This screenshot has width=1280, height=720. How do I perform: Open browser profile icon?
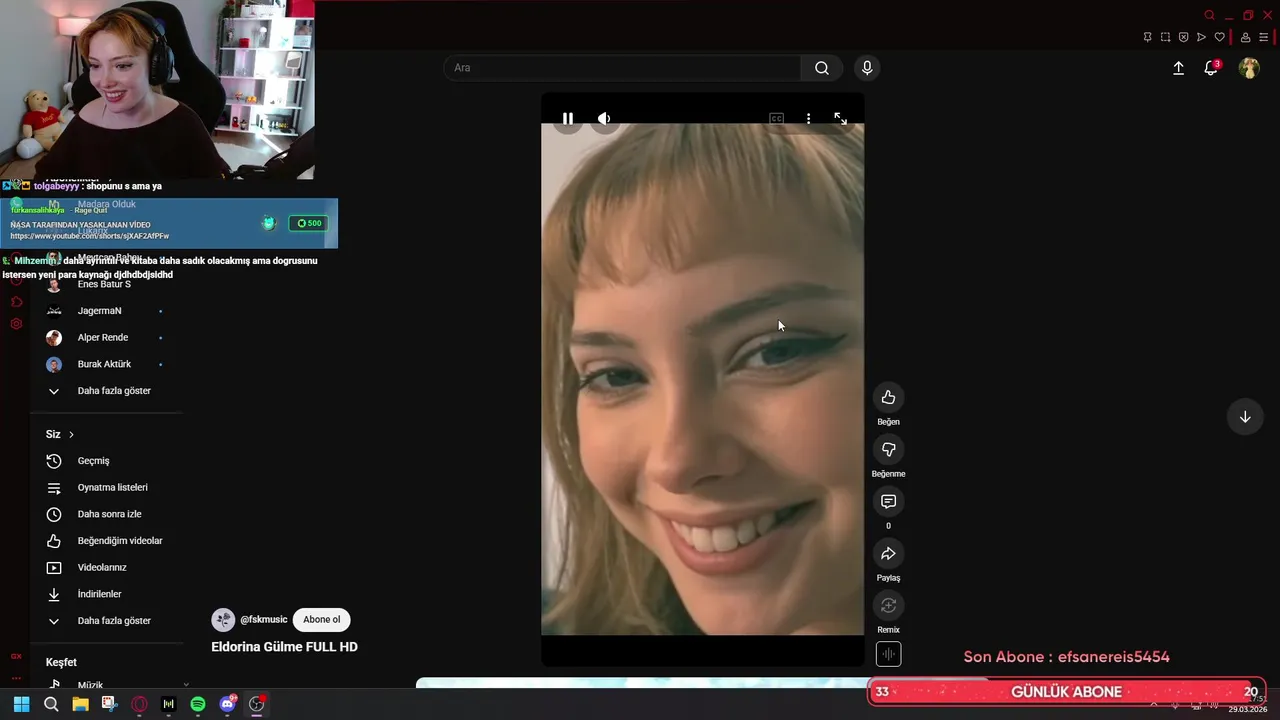(x=1245, y=37)
